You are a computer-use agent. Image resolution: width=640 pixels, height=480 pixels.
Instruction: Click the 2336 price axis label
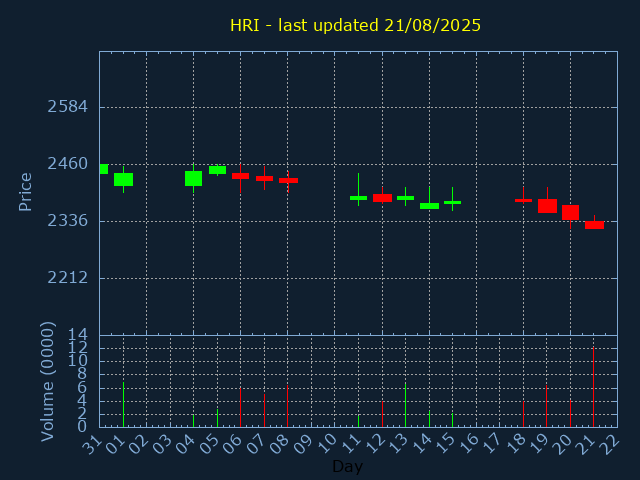point(68,221)
